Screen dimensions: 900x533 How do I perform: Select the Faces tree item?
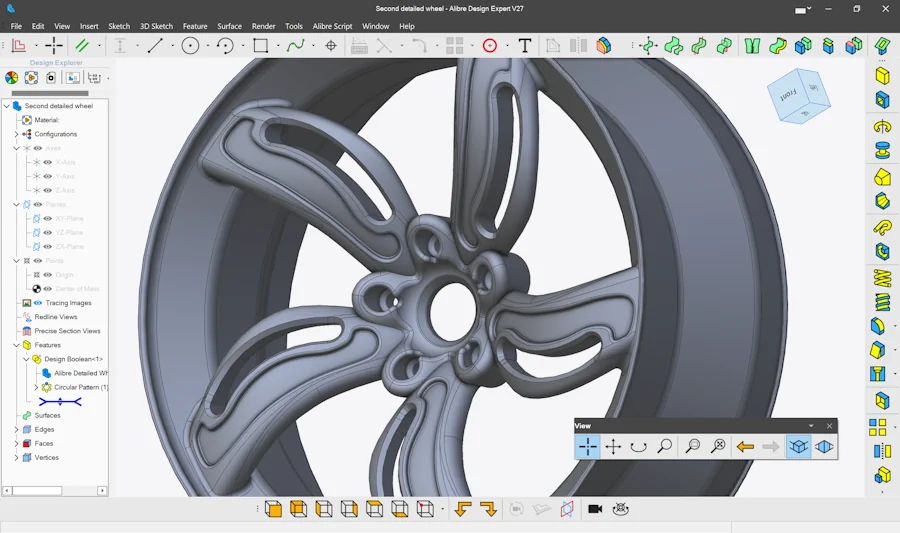44,443
